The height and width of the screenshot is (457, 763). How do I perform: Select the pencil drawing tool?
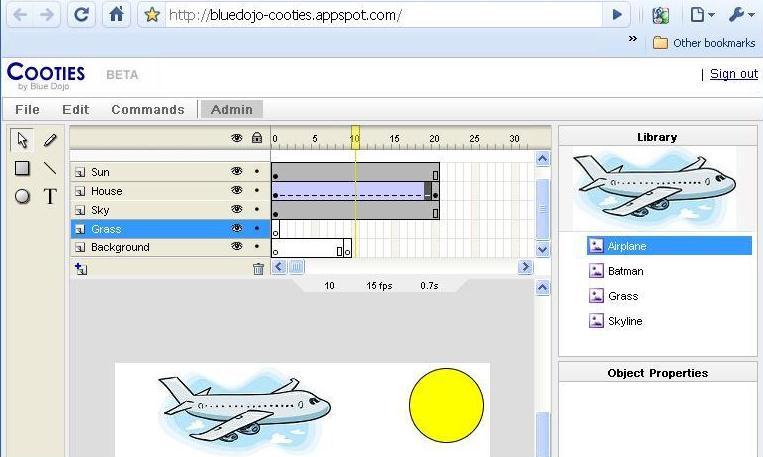click(50, 140)
